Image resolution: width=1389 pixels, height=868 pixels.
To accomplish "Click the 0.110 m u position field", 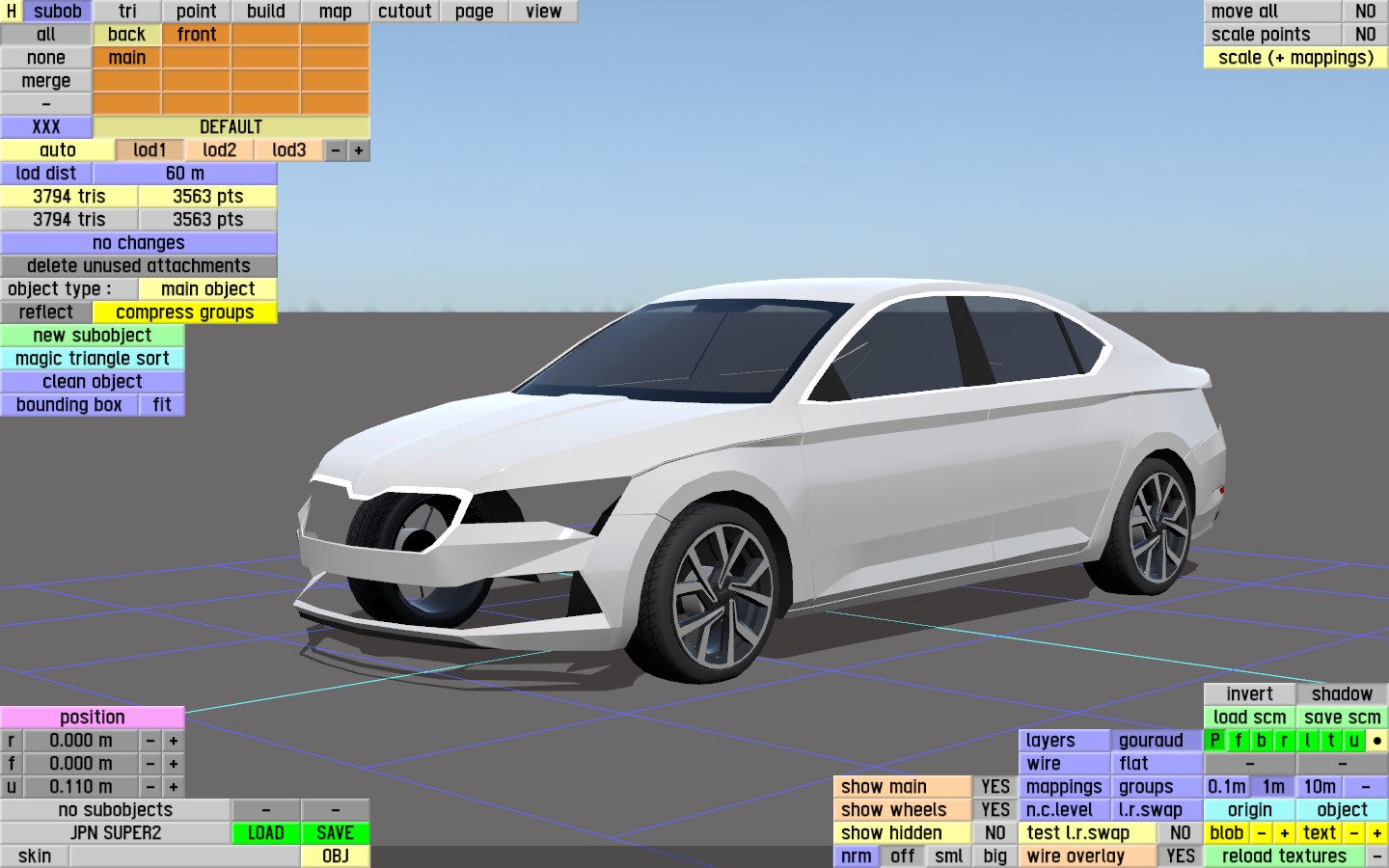I will point(81,787).
